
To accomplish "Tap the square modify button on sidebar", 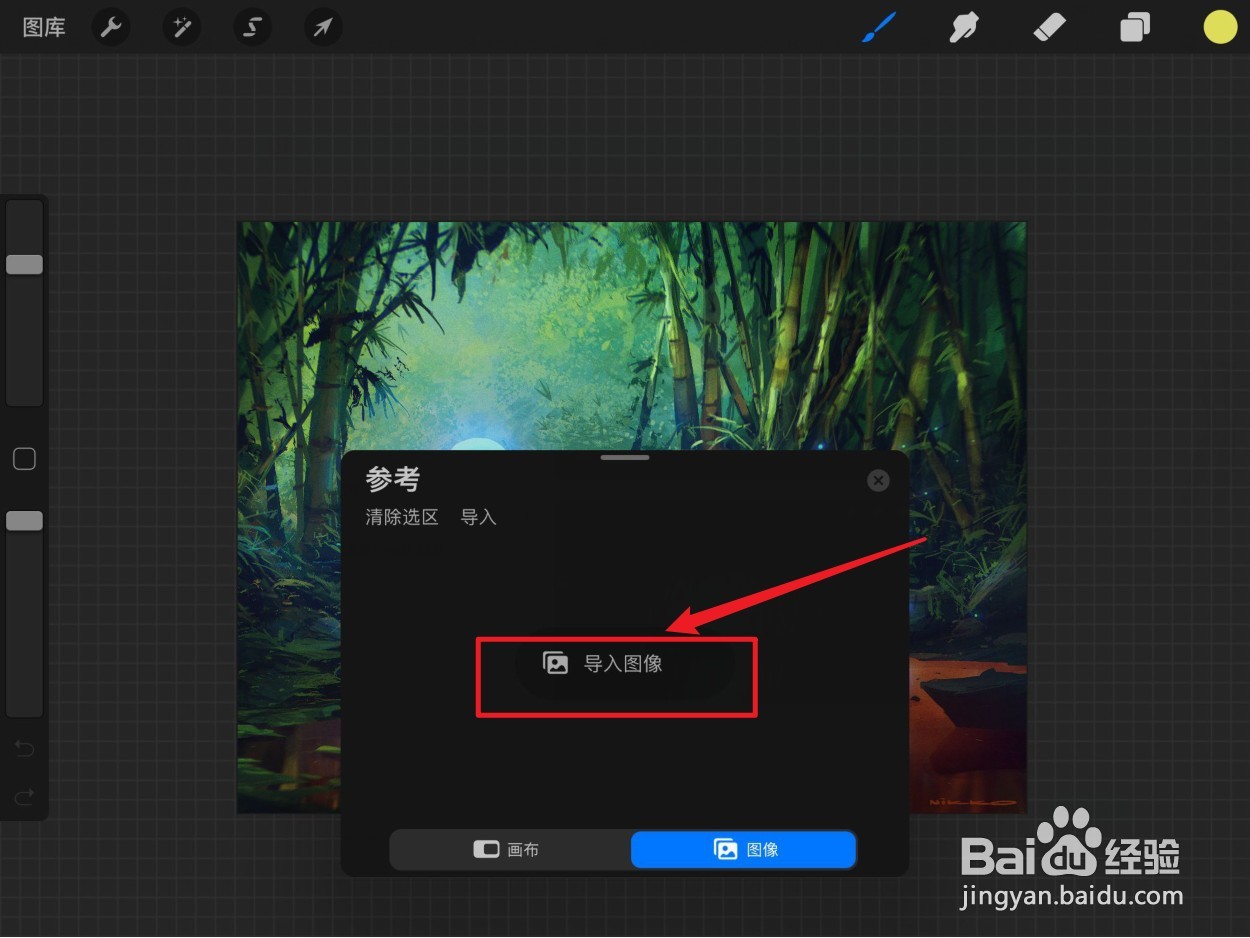I will coord(24,459).
